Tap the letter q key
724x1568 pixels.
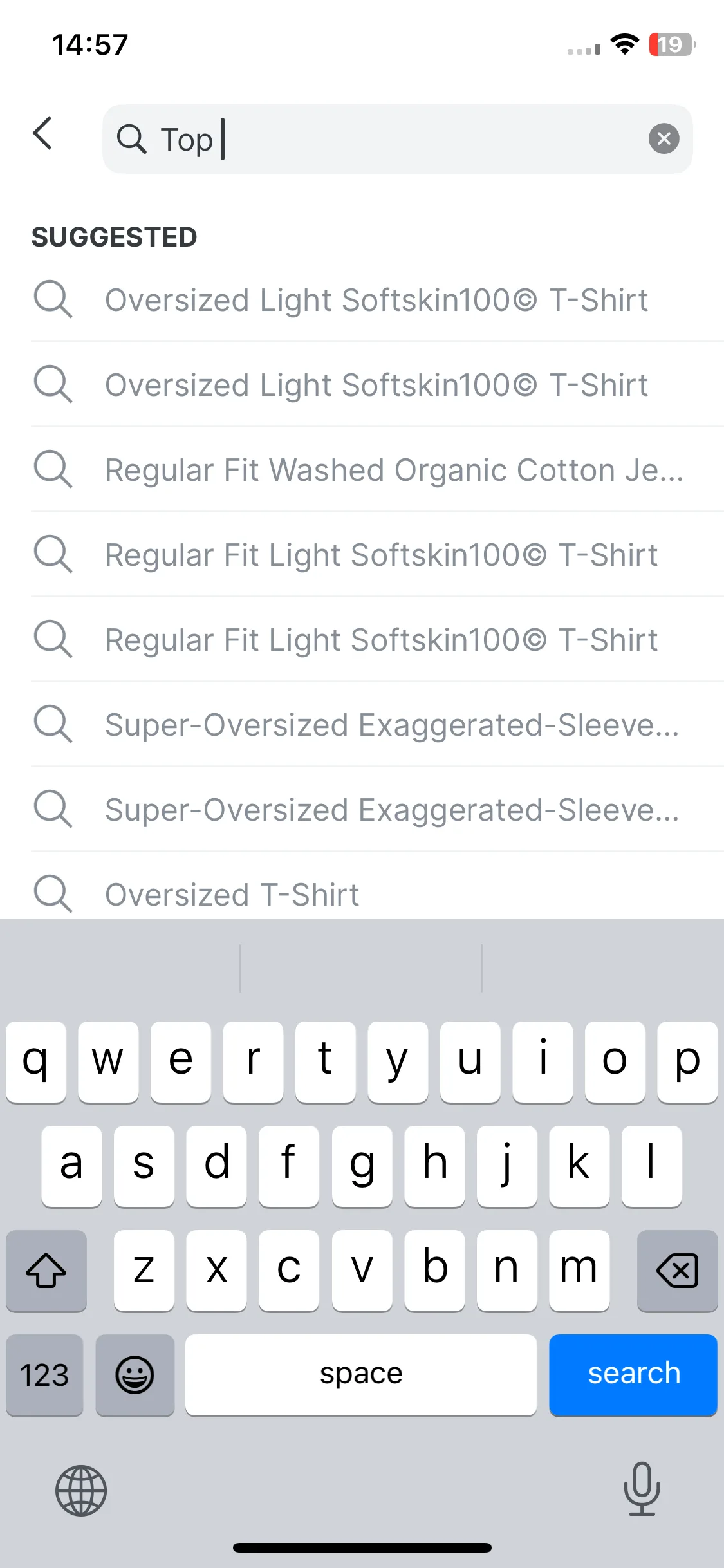[x=36, y=1062]
